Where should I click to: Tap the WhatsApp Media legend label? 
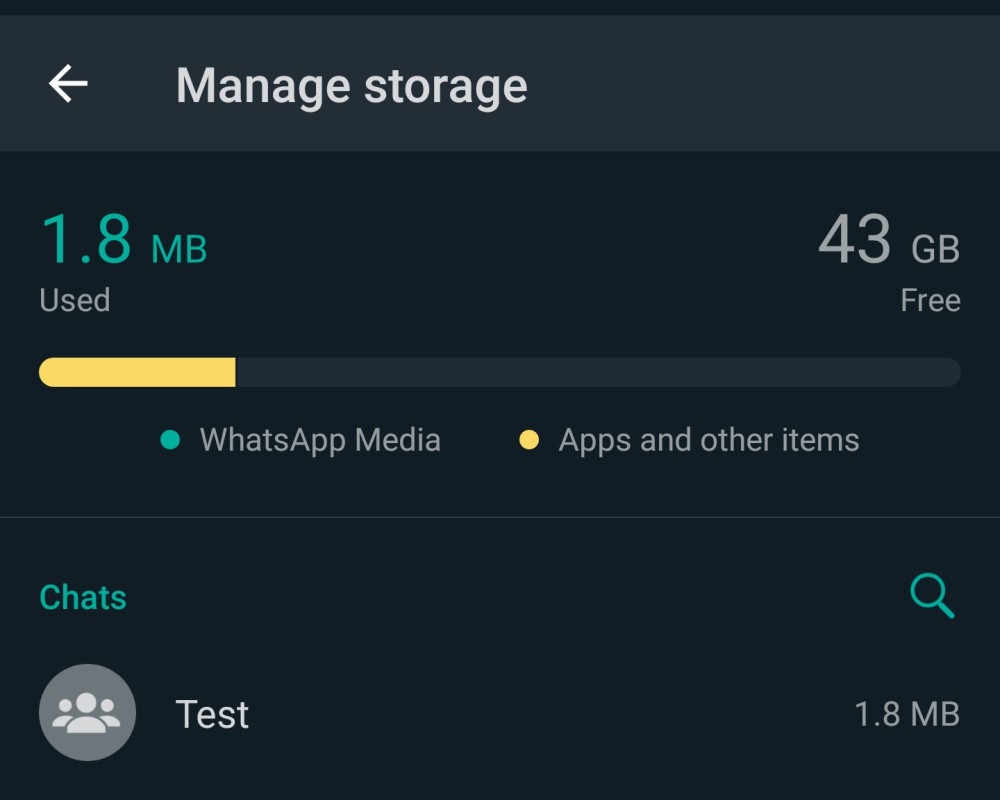point(320,440)
